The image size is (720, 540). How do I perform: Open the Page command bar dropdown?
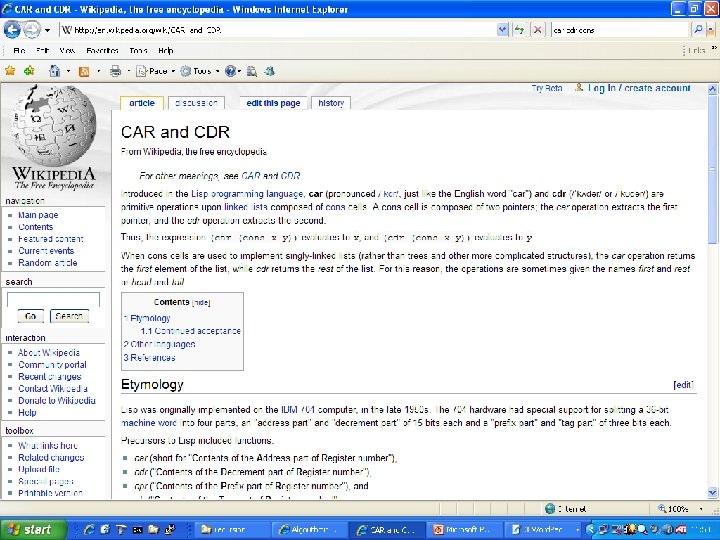tap(156, 71)
